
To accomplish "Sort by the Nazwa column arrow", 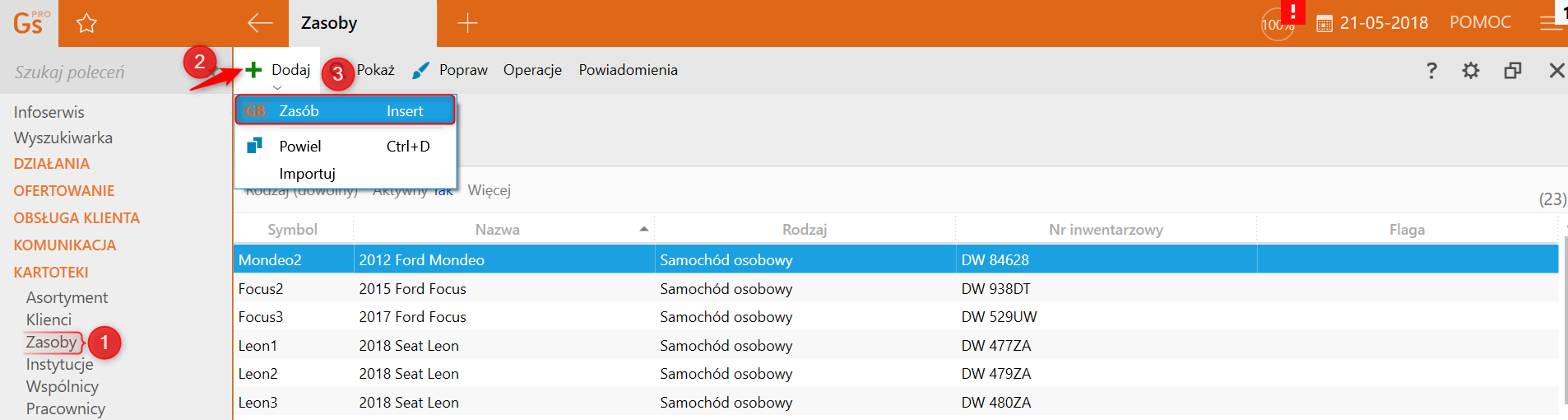I will [x=644, y=229].
